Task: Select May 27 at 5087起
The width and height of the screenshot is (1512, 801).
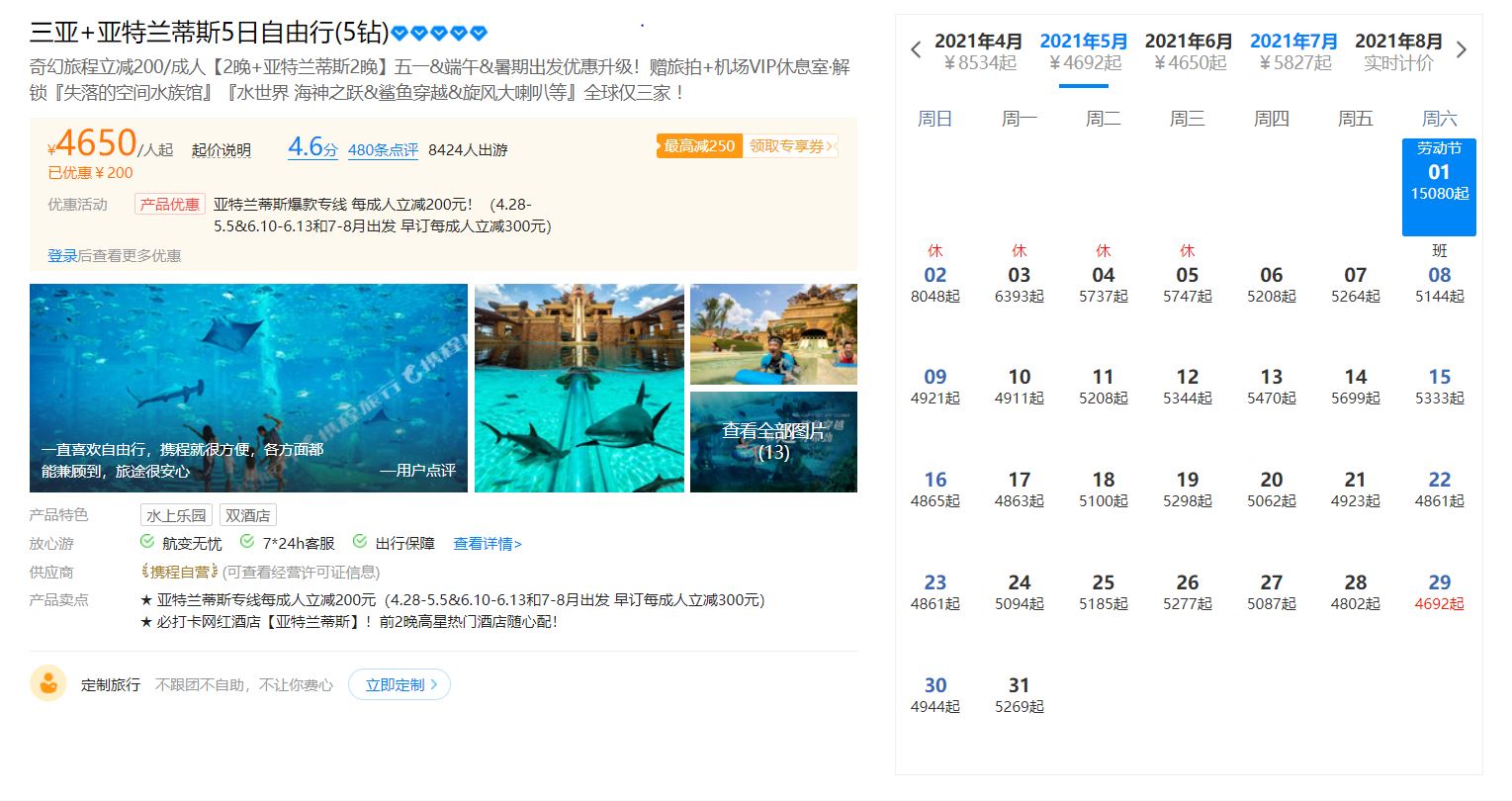Action: coord(1272,592)
